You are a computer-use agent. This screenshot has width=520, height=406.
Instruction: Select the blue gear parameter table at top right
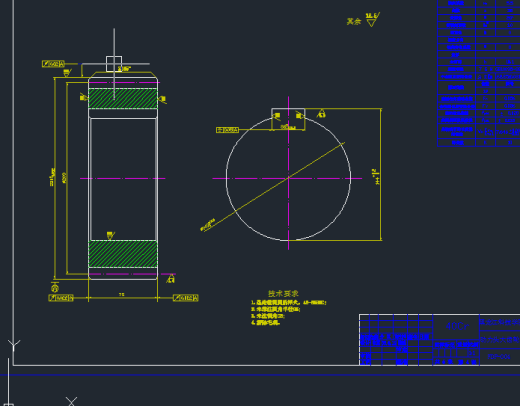tap(479, 73)
